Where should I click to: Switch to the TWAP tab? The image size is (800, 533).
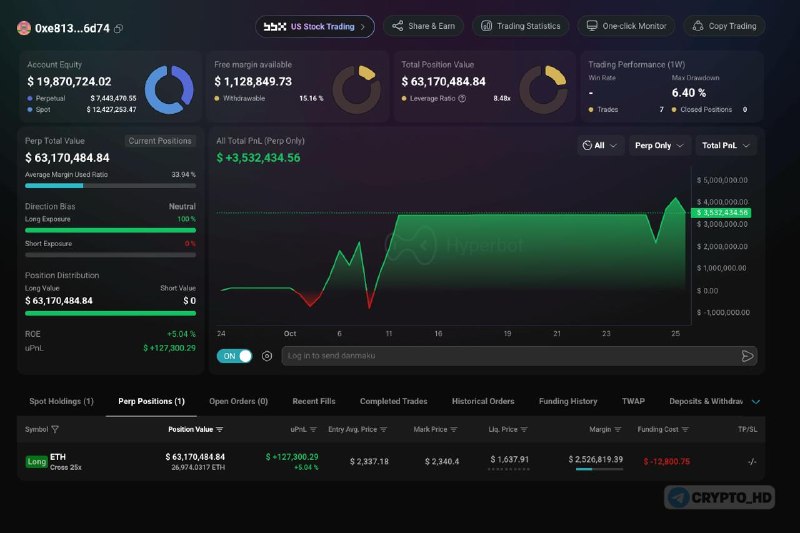[633, 401]
